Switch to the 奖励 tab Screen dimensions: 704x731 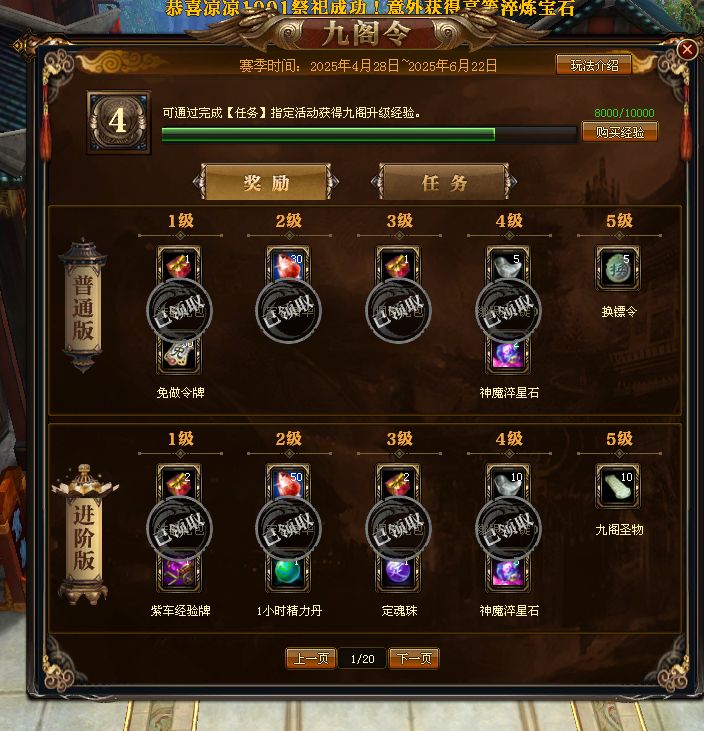click(x=266, y=182)
